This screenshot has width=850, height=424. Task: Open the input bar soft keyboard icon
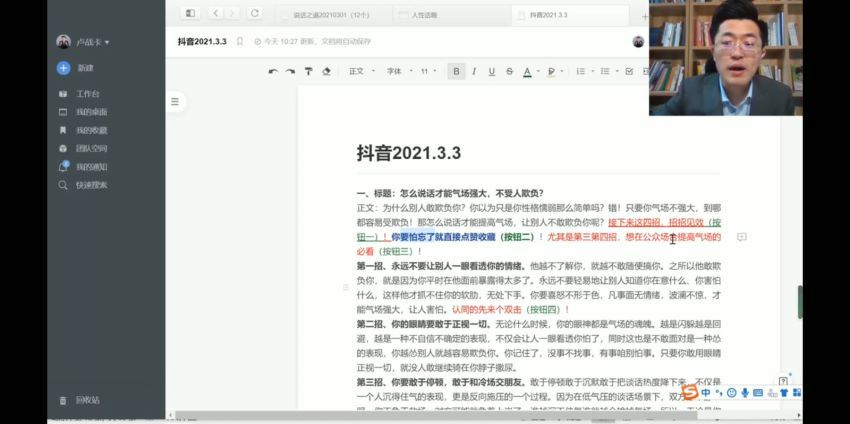pos(758,392)
